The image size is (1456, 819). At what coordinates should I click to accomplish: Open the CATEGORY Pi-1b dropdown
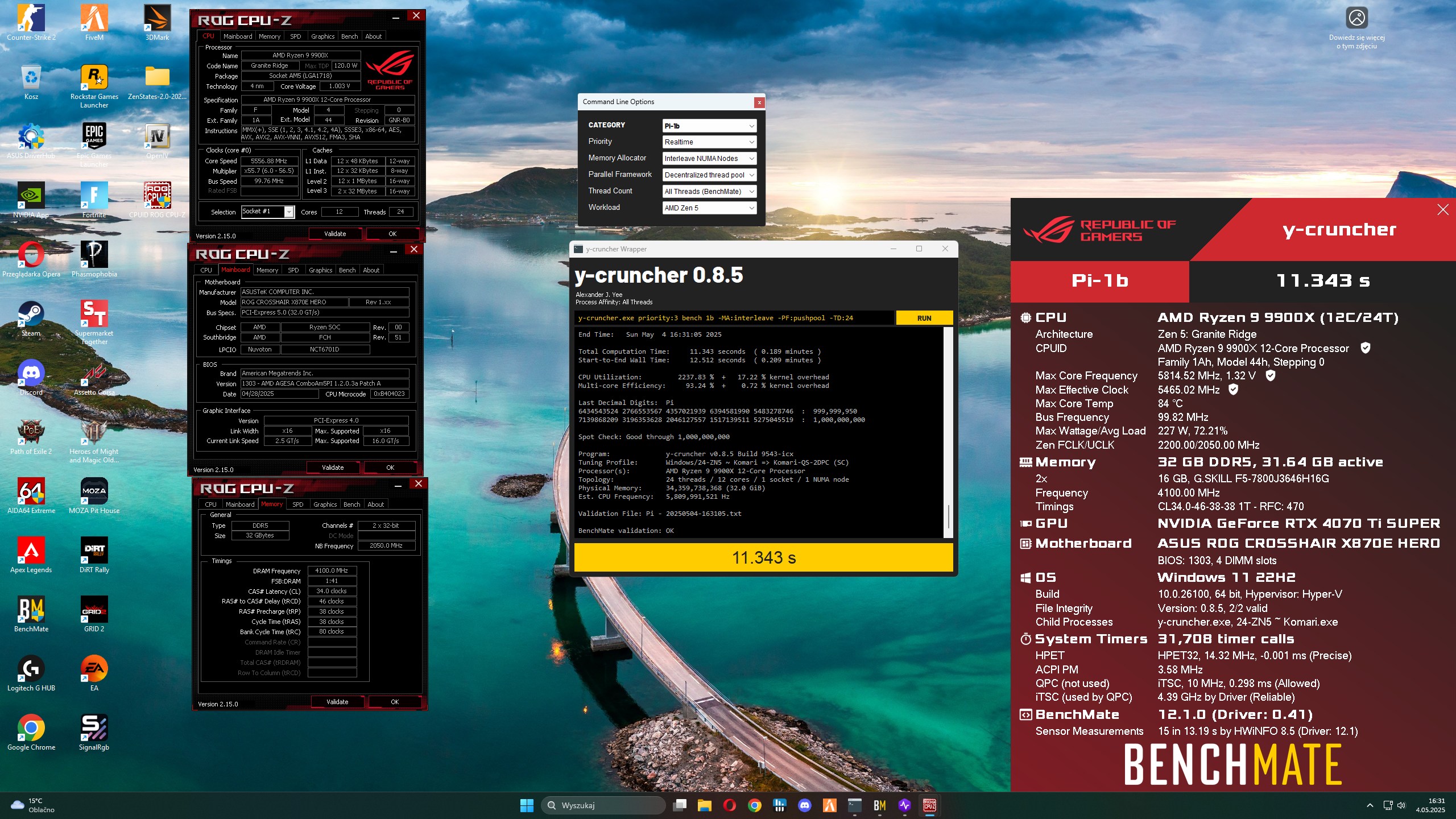click(709, 126)
